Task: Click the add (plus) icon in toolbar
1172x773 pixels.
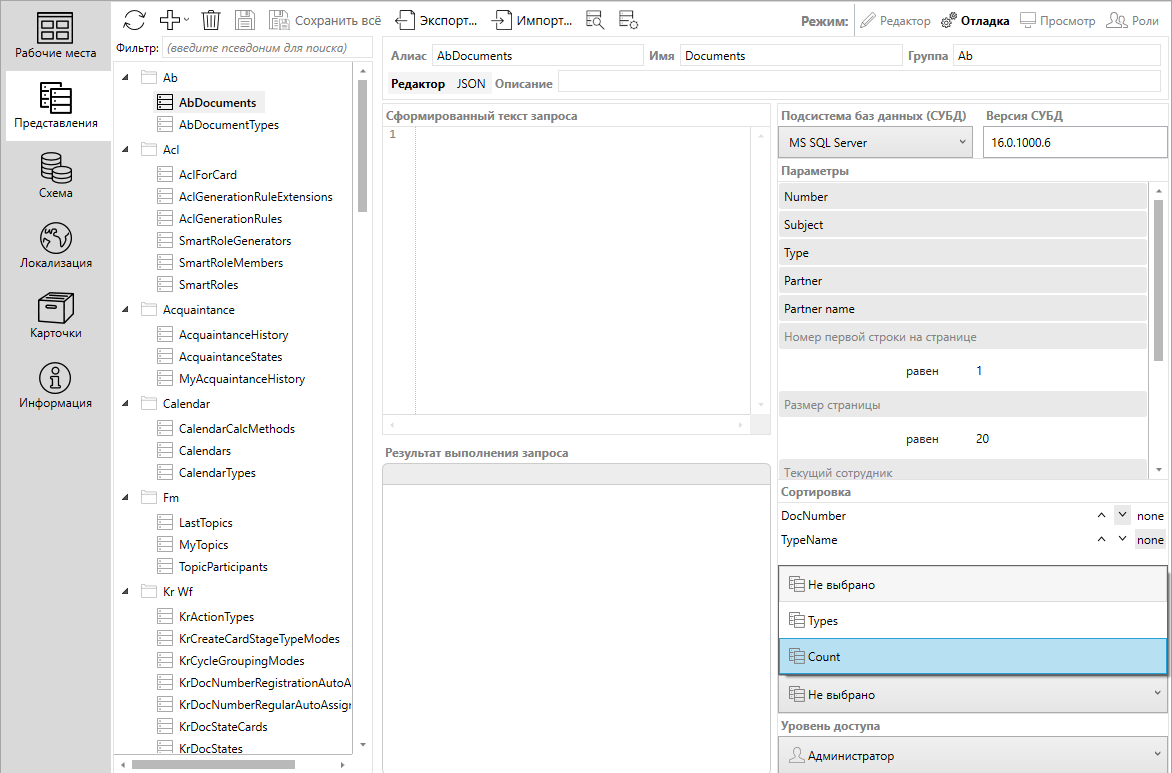Action: pyautogui.click(x=170, y=20)
